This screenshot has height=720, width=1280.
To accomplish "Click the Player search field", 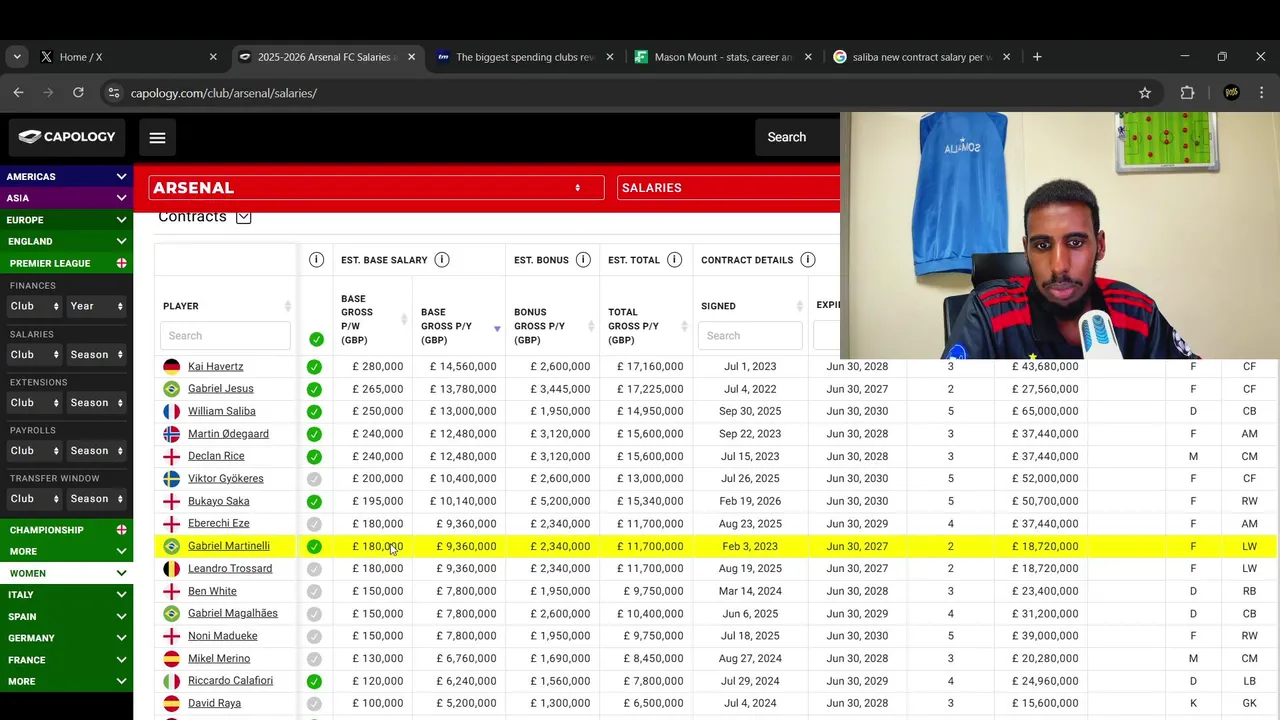I will coord(225,336).
